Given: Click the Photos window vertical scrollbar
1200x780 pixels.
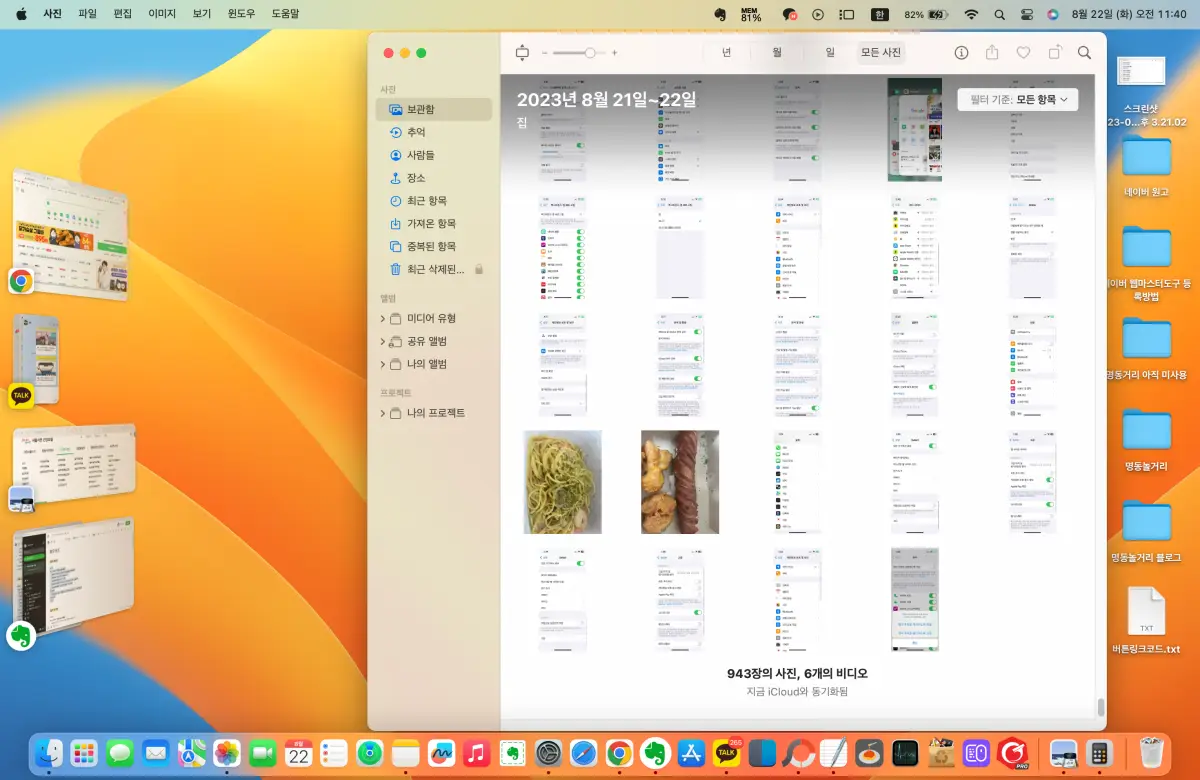Looking at the screenshot, I should point(1101,707).
